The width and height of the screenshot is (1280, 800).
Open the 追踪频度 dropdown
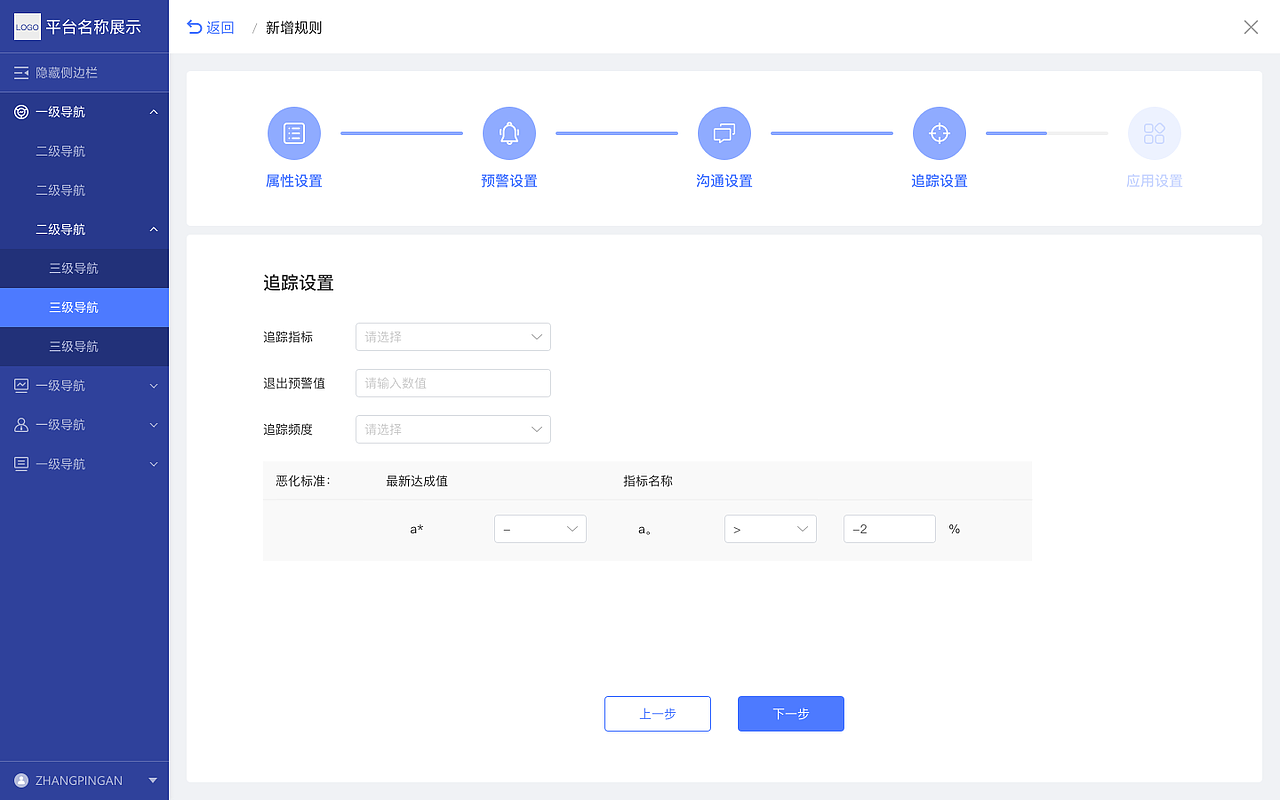(452, 429)
